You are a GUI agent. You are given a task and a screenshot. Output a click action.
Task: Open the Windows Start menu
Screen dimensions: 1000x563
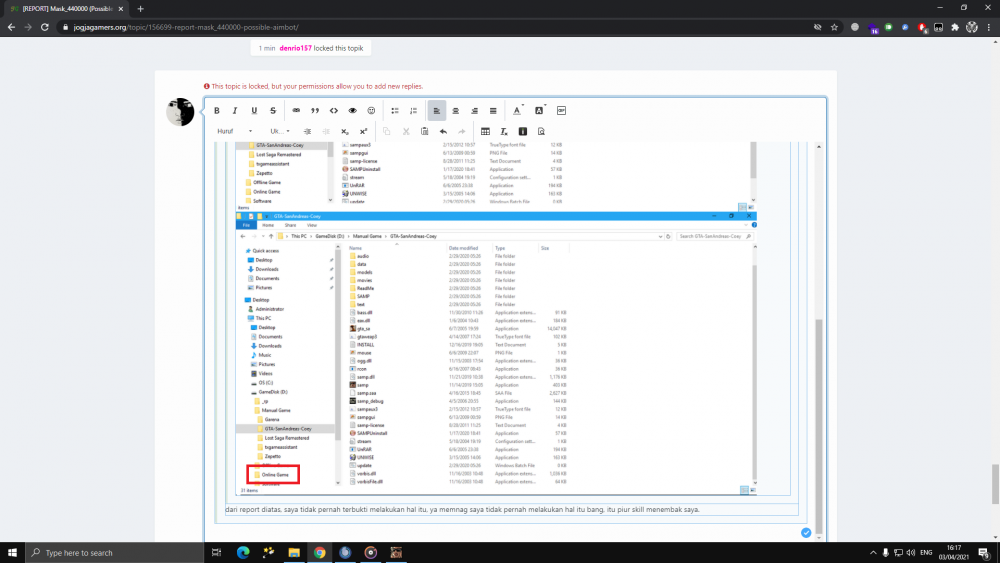11,553
